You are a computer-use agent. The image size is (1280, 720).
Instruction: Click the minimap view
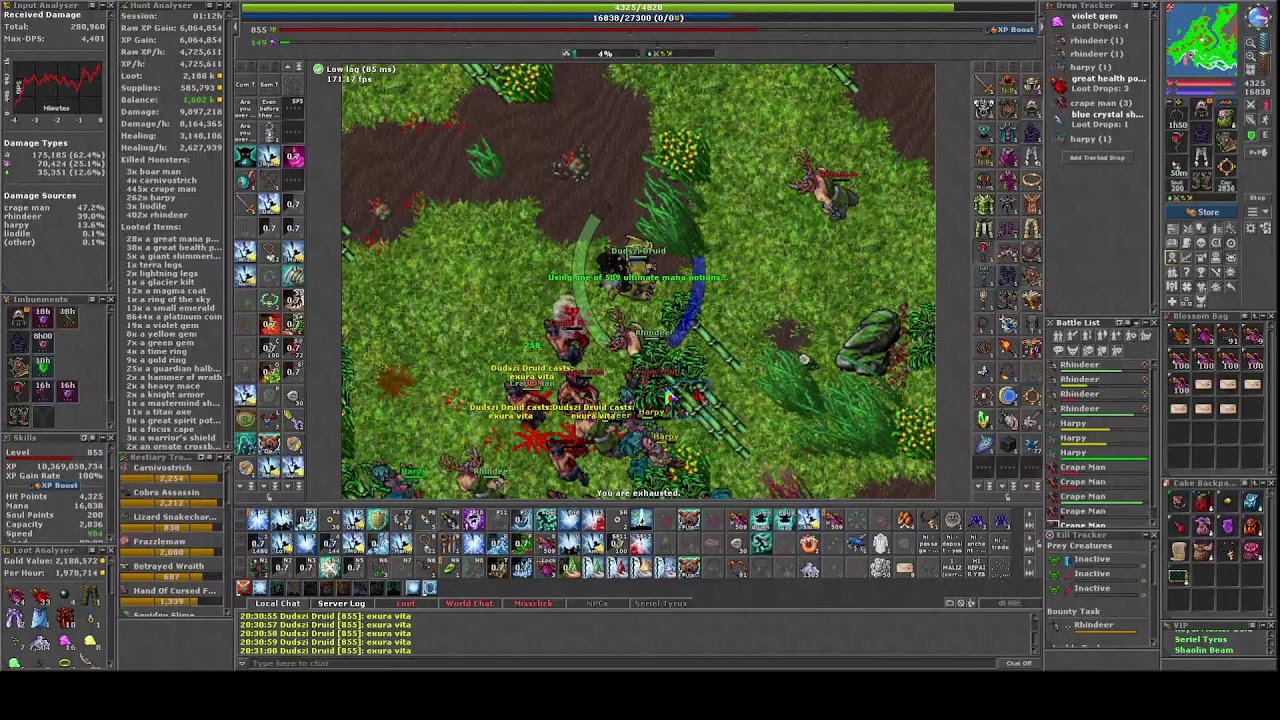click(x=1202, y=40)
